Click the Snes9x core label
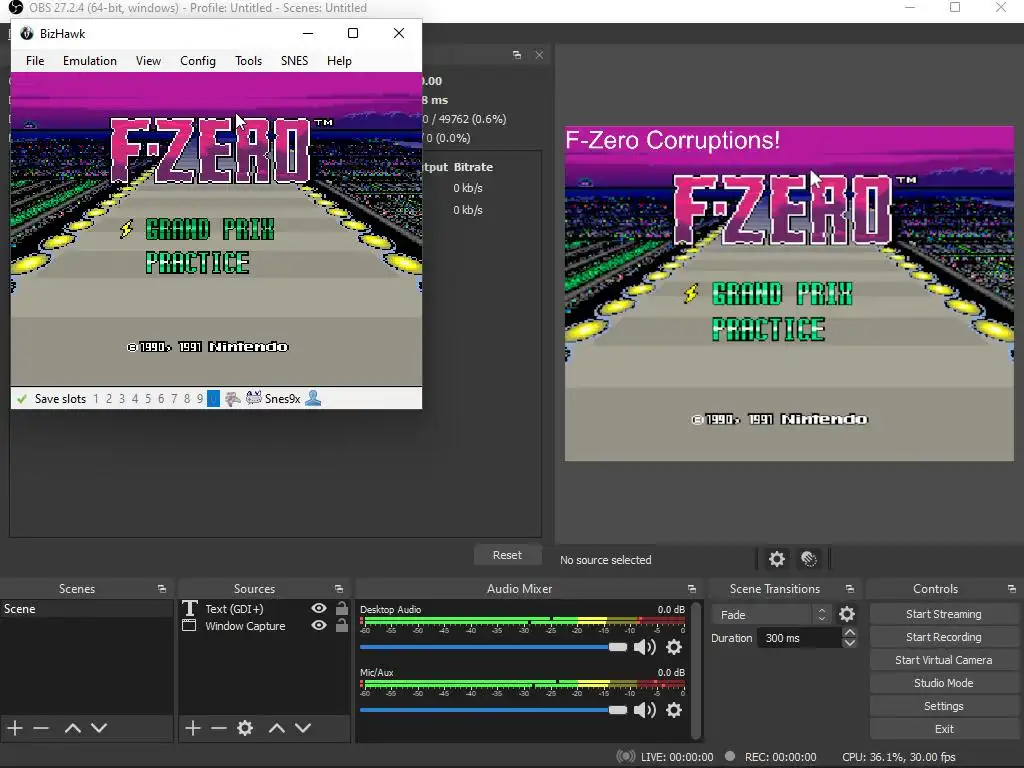This screenshot has height=768, width=1024. coord(282,398)
